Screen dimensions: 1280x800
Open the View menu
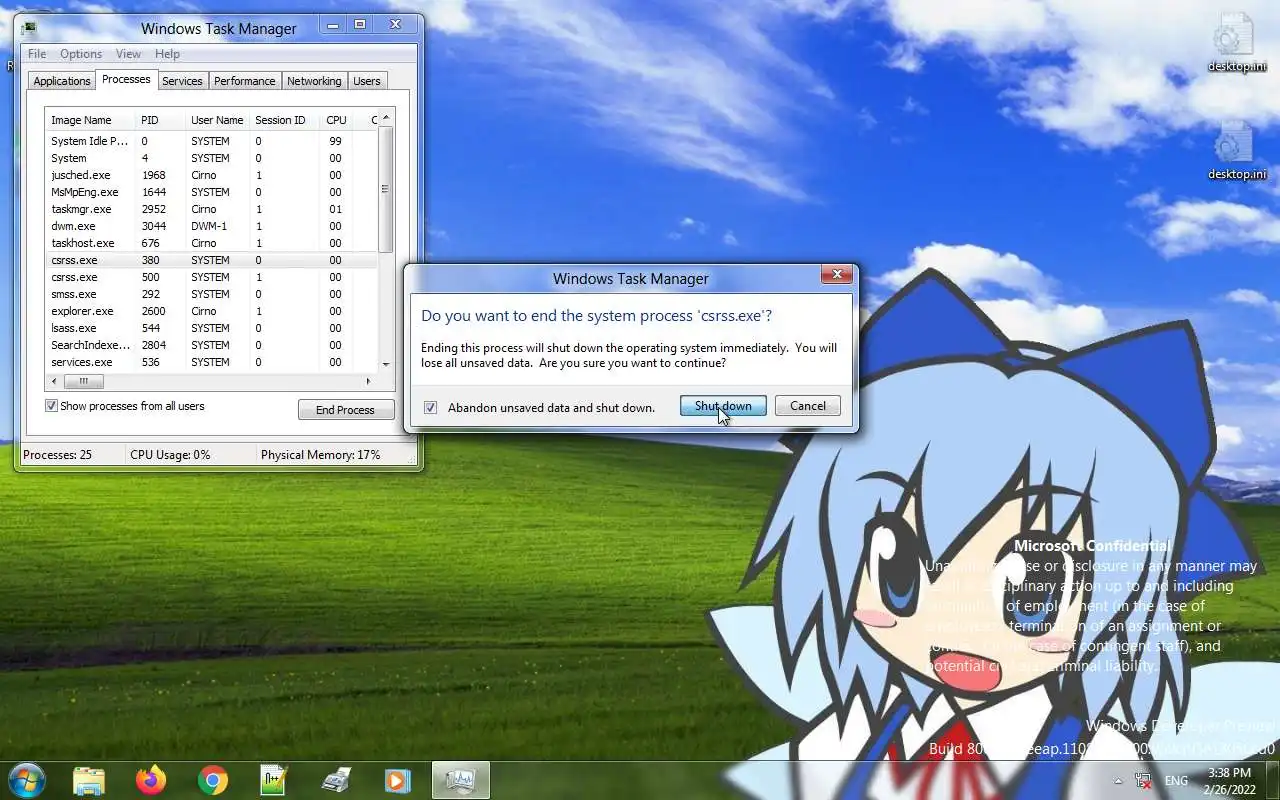click(x=128, y=54)
